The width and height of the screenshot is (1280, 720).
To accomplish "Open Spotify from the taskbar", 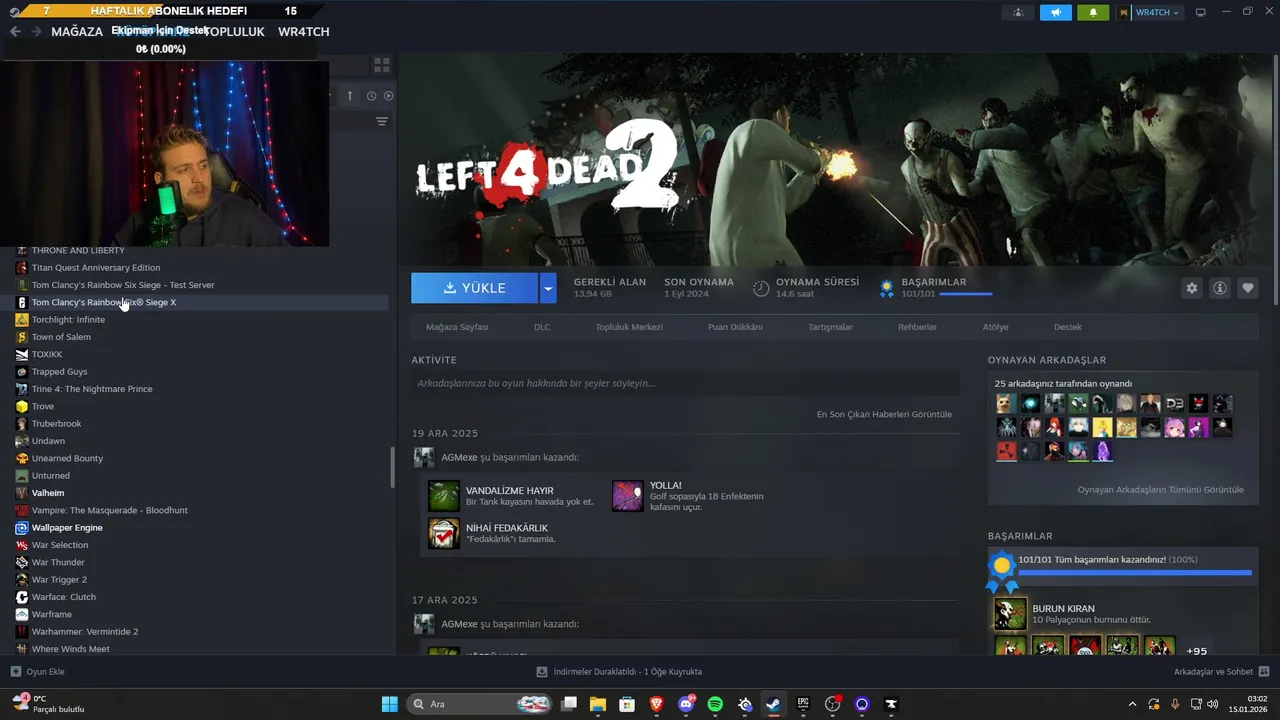I will tap(715, 704).
